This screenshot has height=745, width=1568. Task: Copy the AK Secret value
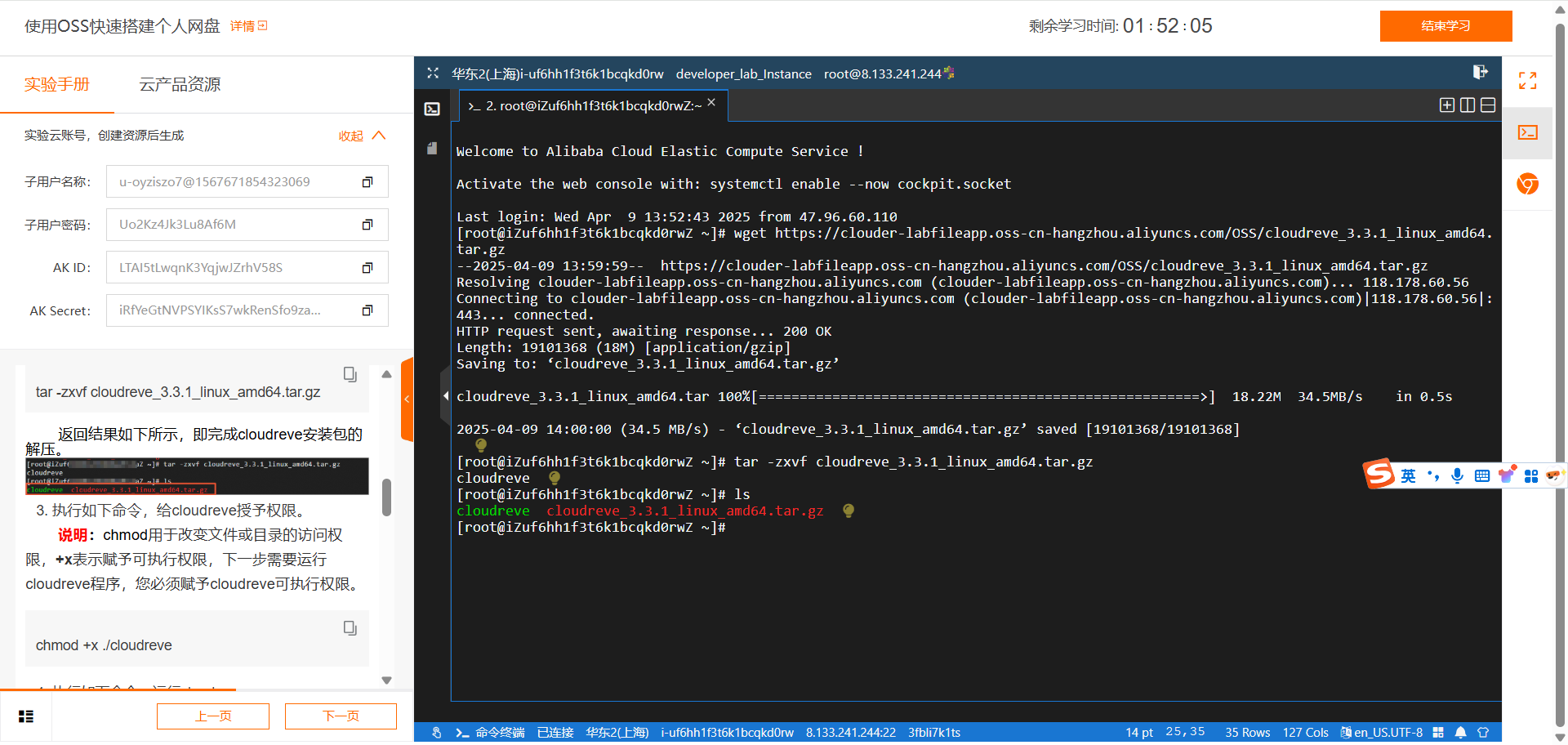coord(367,310)
